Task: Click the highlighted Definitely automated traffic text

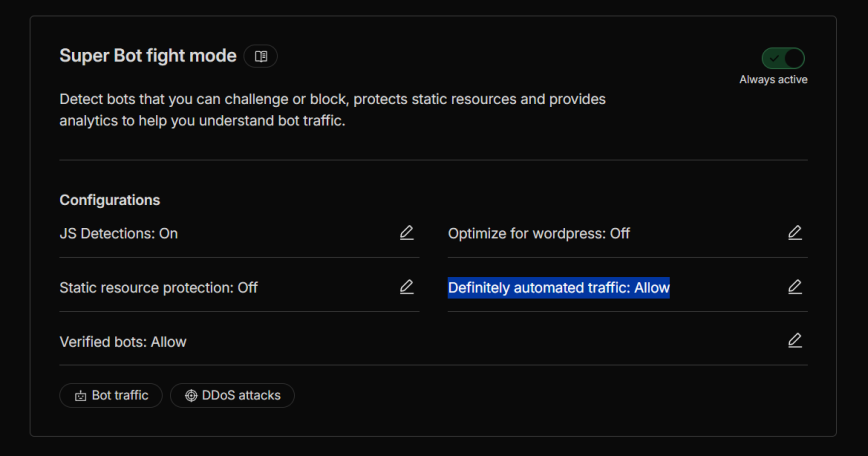Action: (x=558, y=287)
